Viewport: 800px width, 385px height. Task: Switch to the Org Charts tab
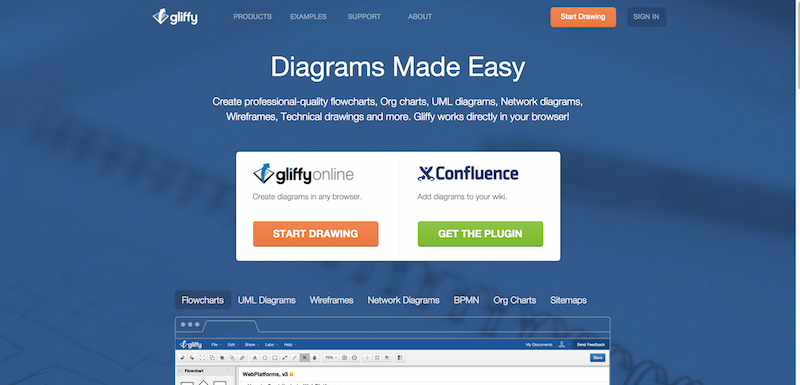coord(514,300)
